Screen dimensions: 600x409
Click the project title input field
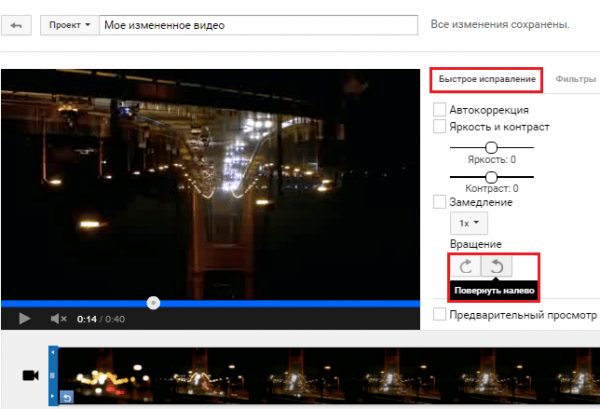point(258,25)
